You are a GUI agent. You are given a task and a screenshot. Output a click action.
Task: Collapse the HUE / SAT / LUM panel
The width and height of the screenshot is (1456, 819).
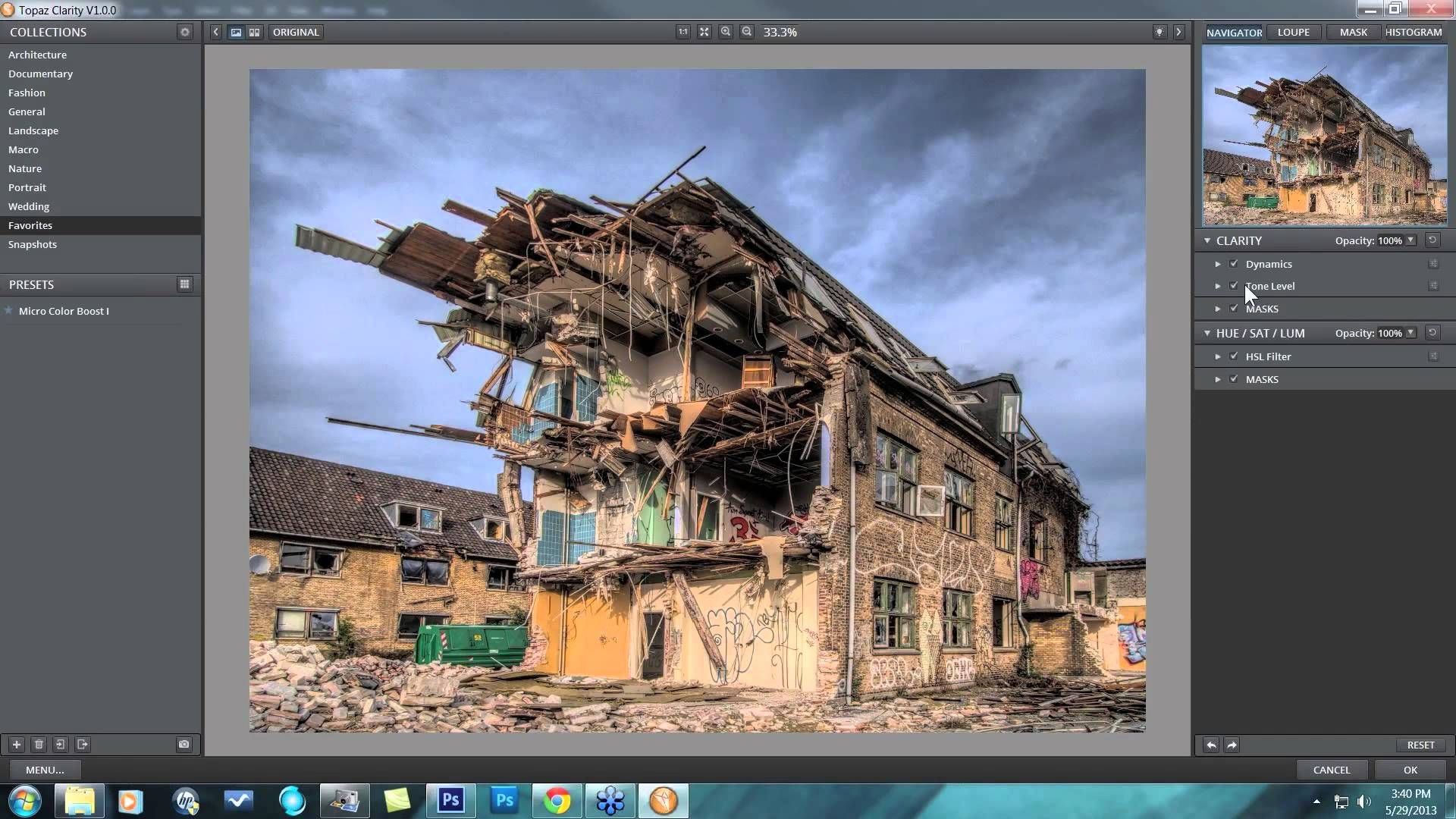click(x=1207, y=333)
